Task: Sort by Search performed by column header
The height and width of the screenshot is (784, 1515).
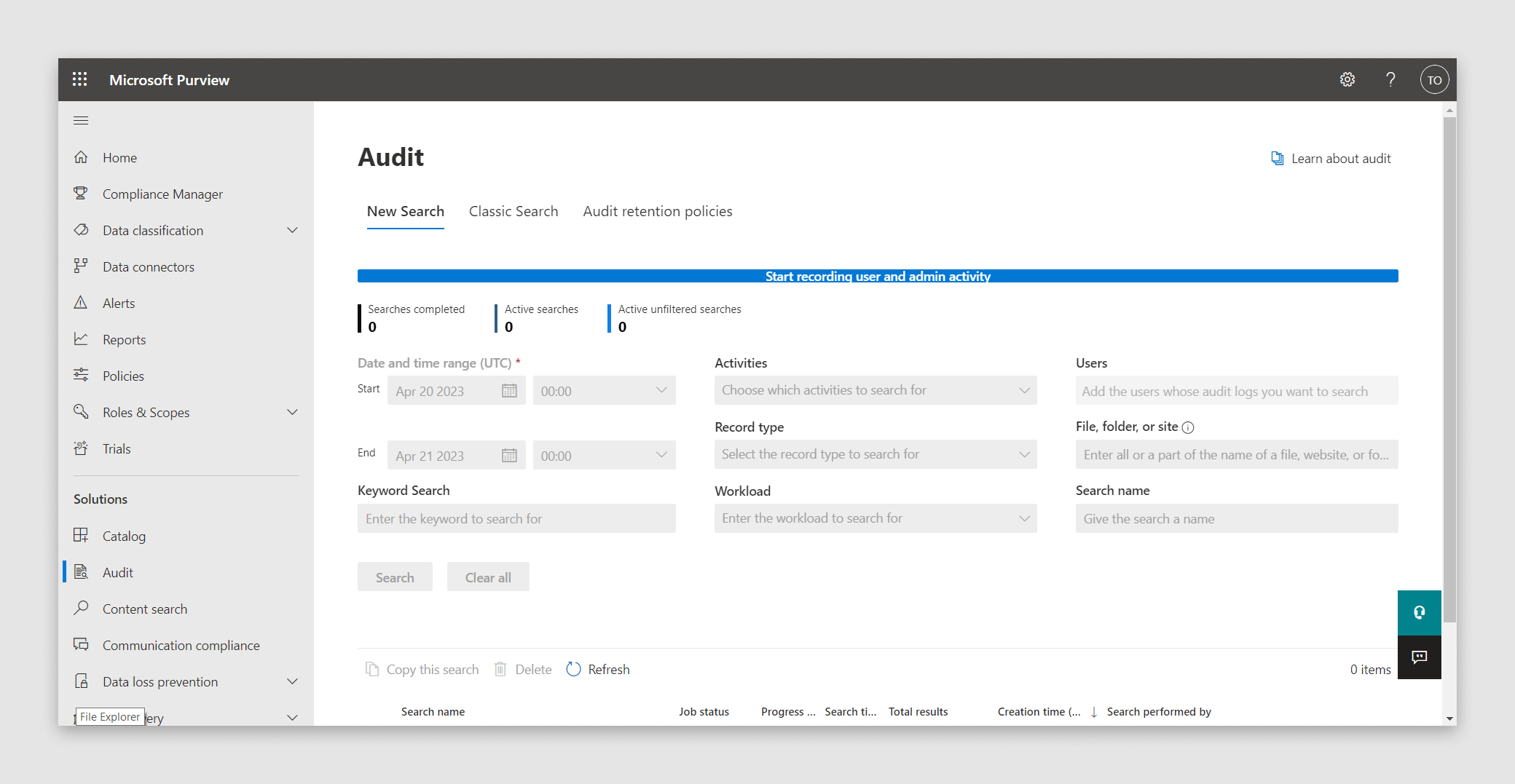Action: click(1159, 712)
